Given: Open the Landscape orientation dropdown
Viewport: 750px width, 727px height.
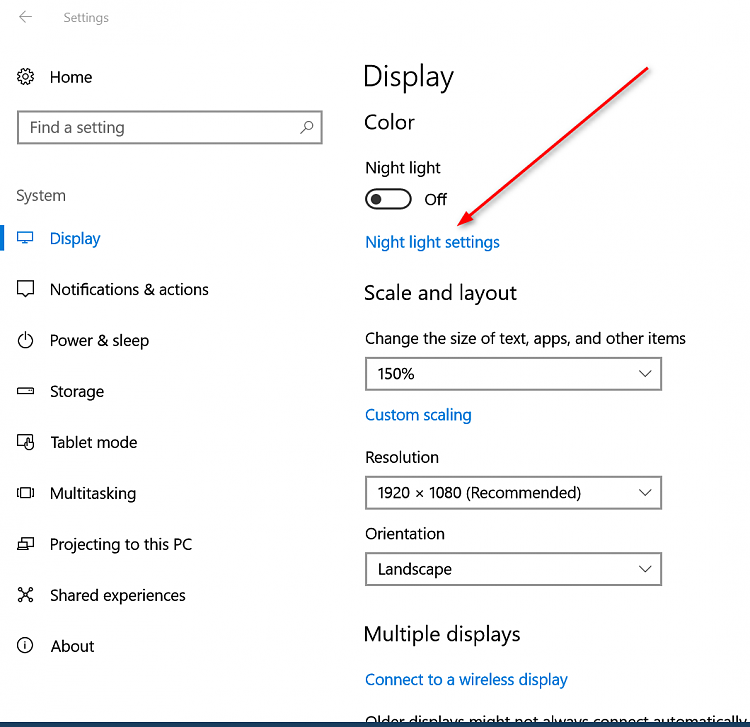Looking at the screenshot, I should coord(513,569).
